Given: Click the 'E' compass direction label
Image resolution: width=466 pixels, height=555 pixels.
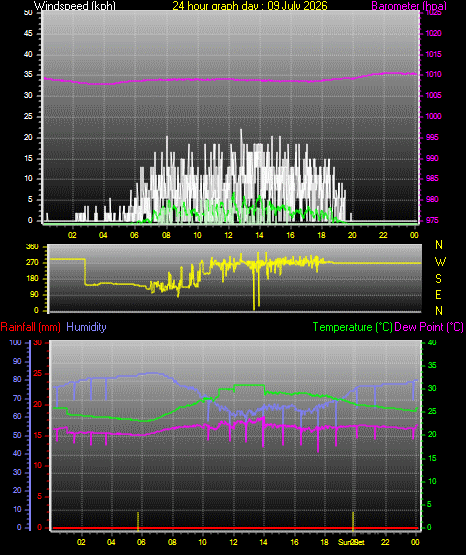Looking at the screenshot, I should click(438, 294).
